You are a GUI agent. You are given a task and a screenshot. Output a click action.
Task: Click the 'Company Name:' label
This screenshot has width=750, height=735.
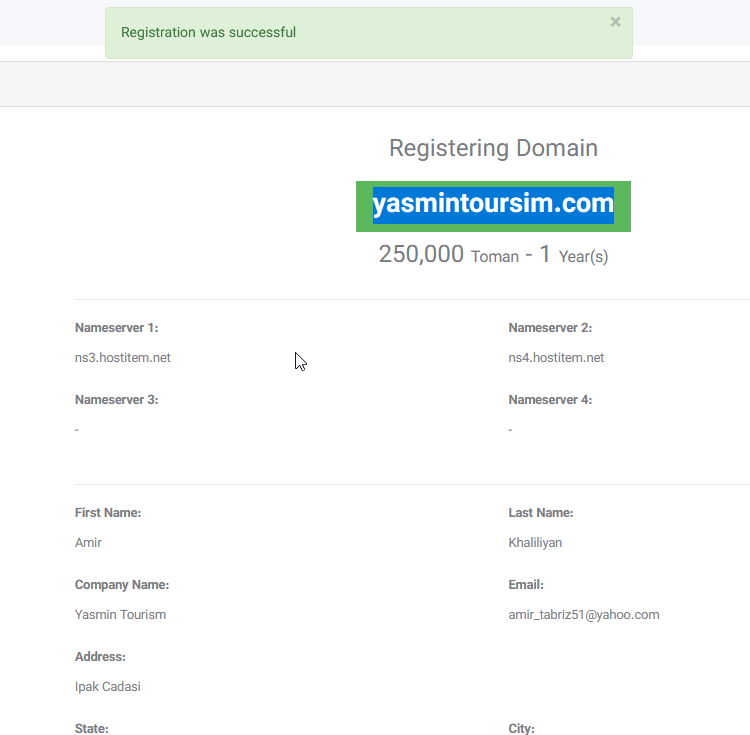click(x=122, y=585)
